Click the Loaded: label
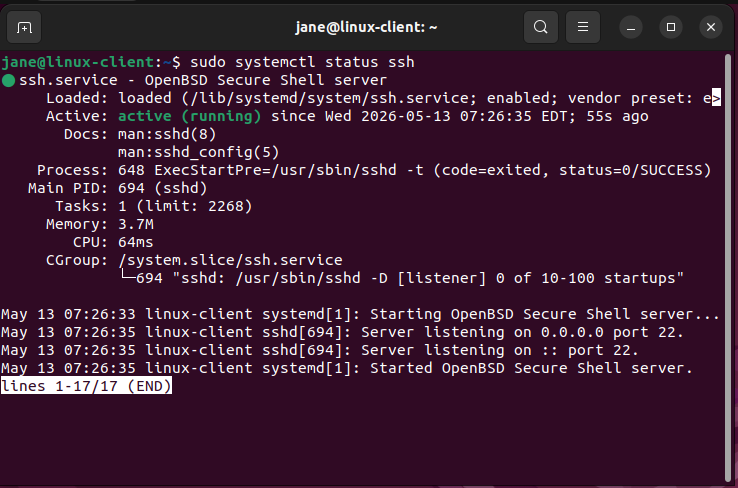The image size is (738, 488). [77, 98]
